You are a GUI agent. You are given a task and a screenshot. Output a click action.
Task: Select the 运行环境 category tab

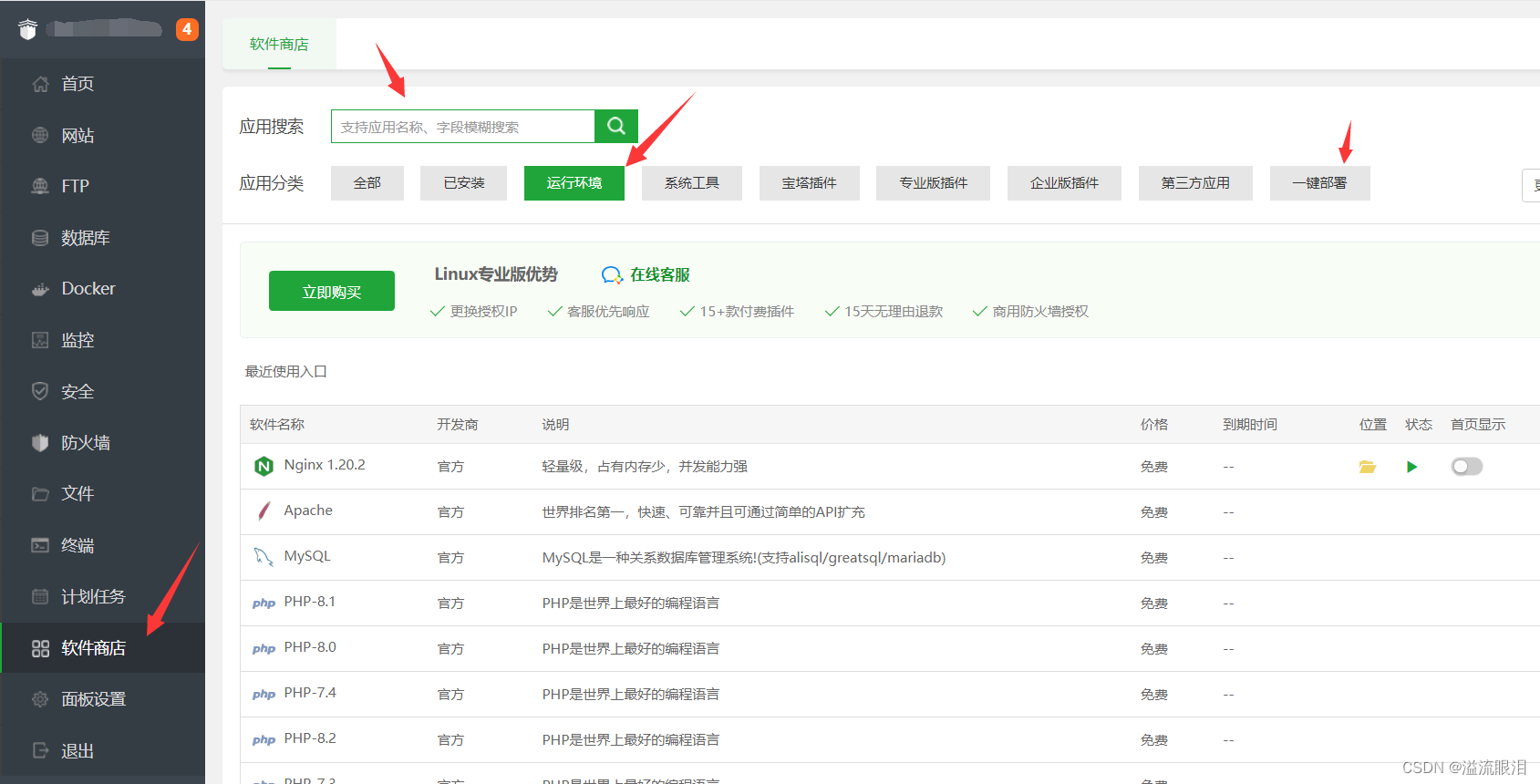tap(574, 183)
